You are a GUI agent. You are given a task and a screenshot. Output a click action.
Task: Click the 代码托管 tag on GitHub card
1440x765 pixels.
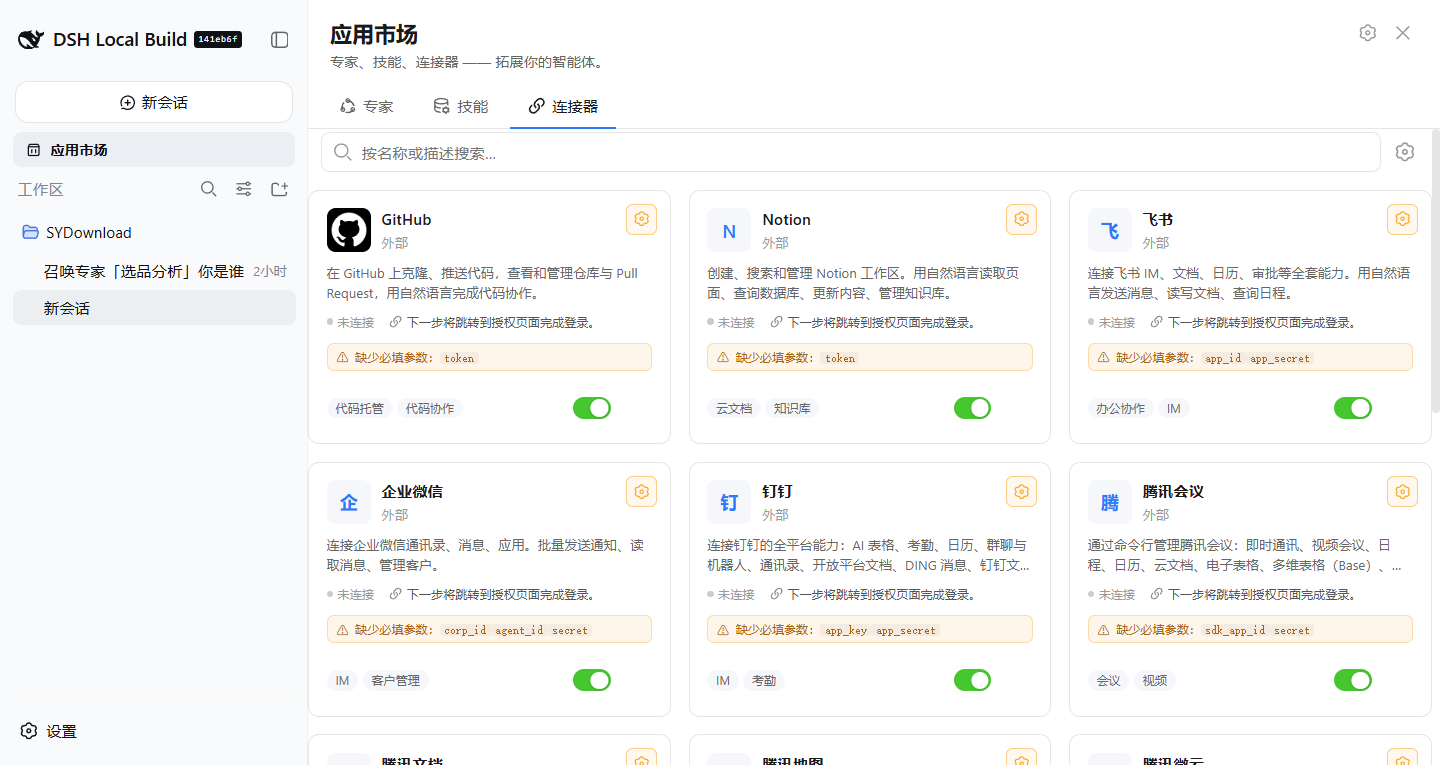click(359, 408)
